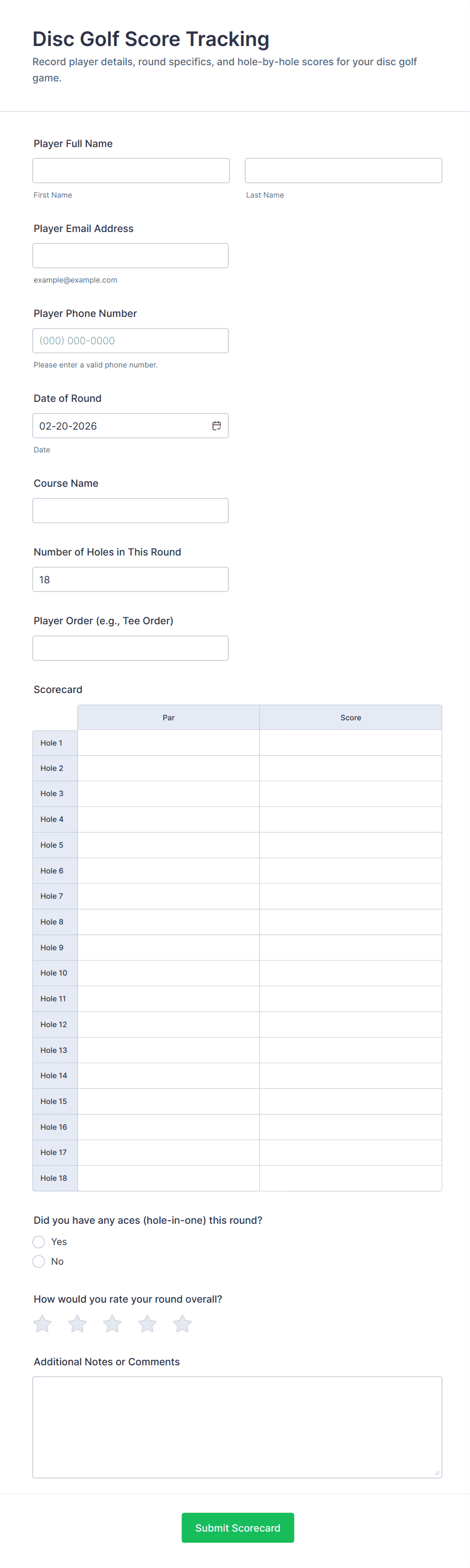The width and height of the screenshot is (470, 1568).
Task: Click the Last Name input field
Action: (343, 170)
